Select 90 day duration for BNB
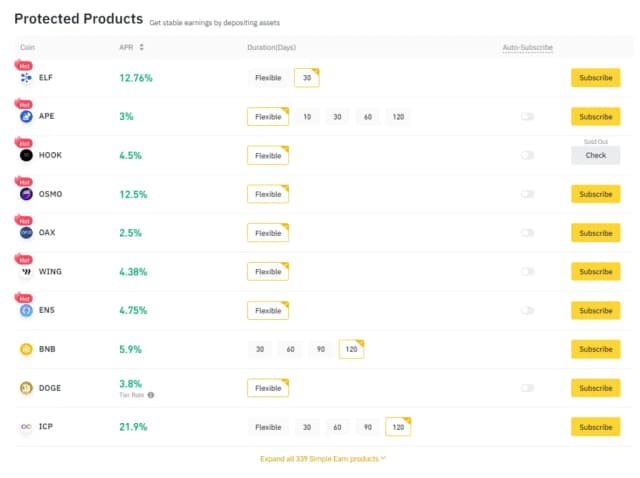 [x=322, y=349]
